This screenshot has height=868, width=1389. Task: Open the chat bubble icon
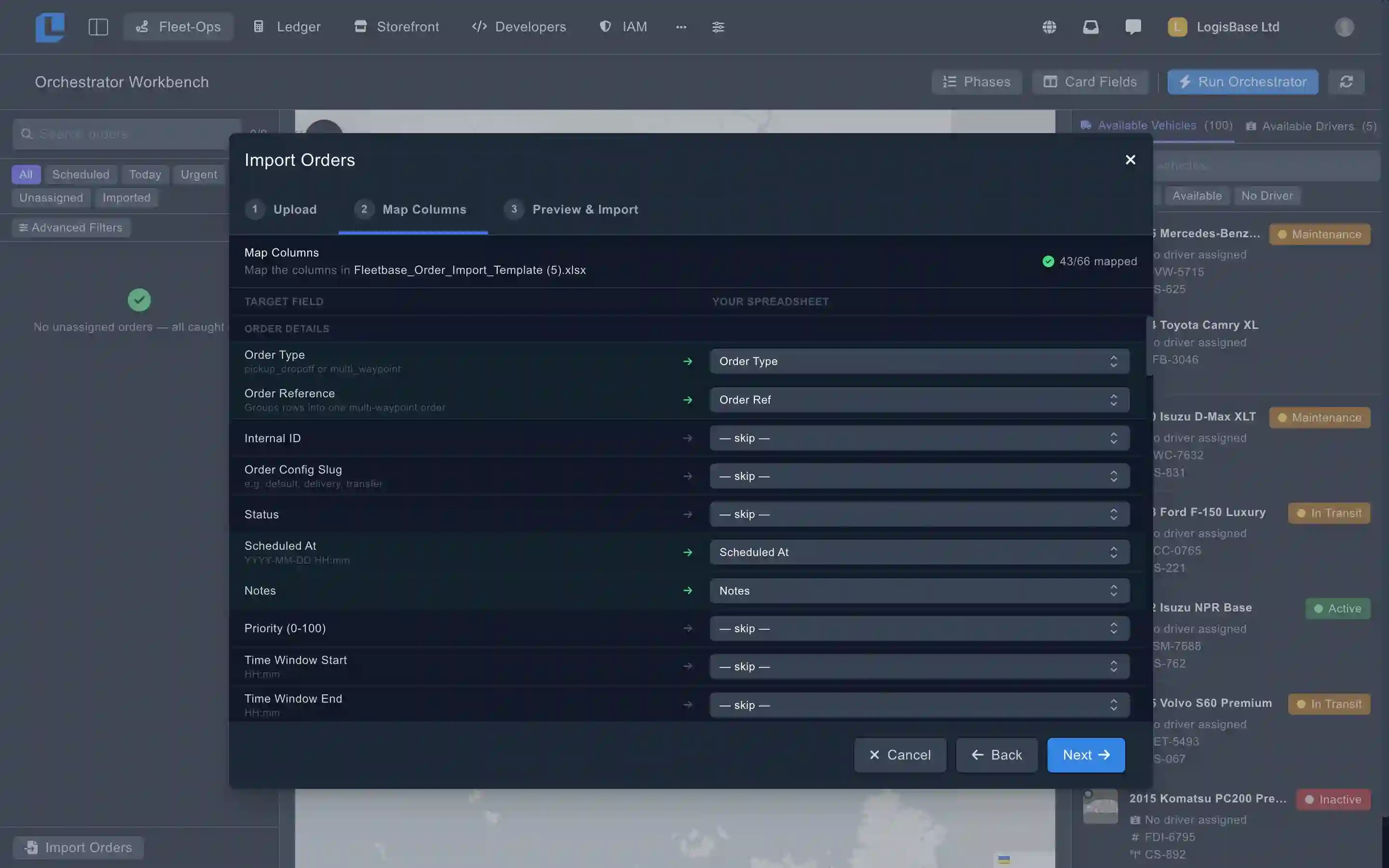(1133, 27)
